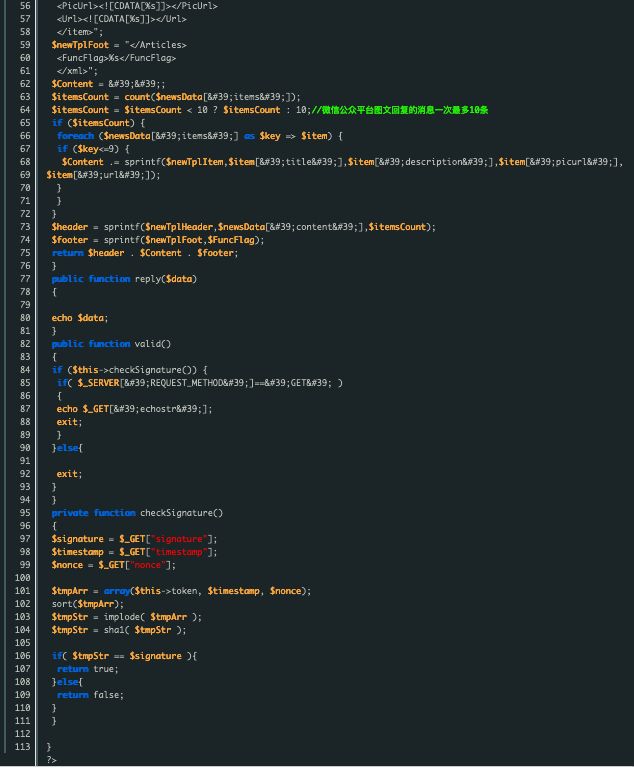
Task: Click the '}else{' on line 108
Action: (67, 682)
